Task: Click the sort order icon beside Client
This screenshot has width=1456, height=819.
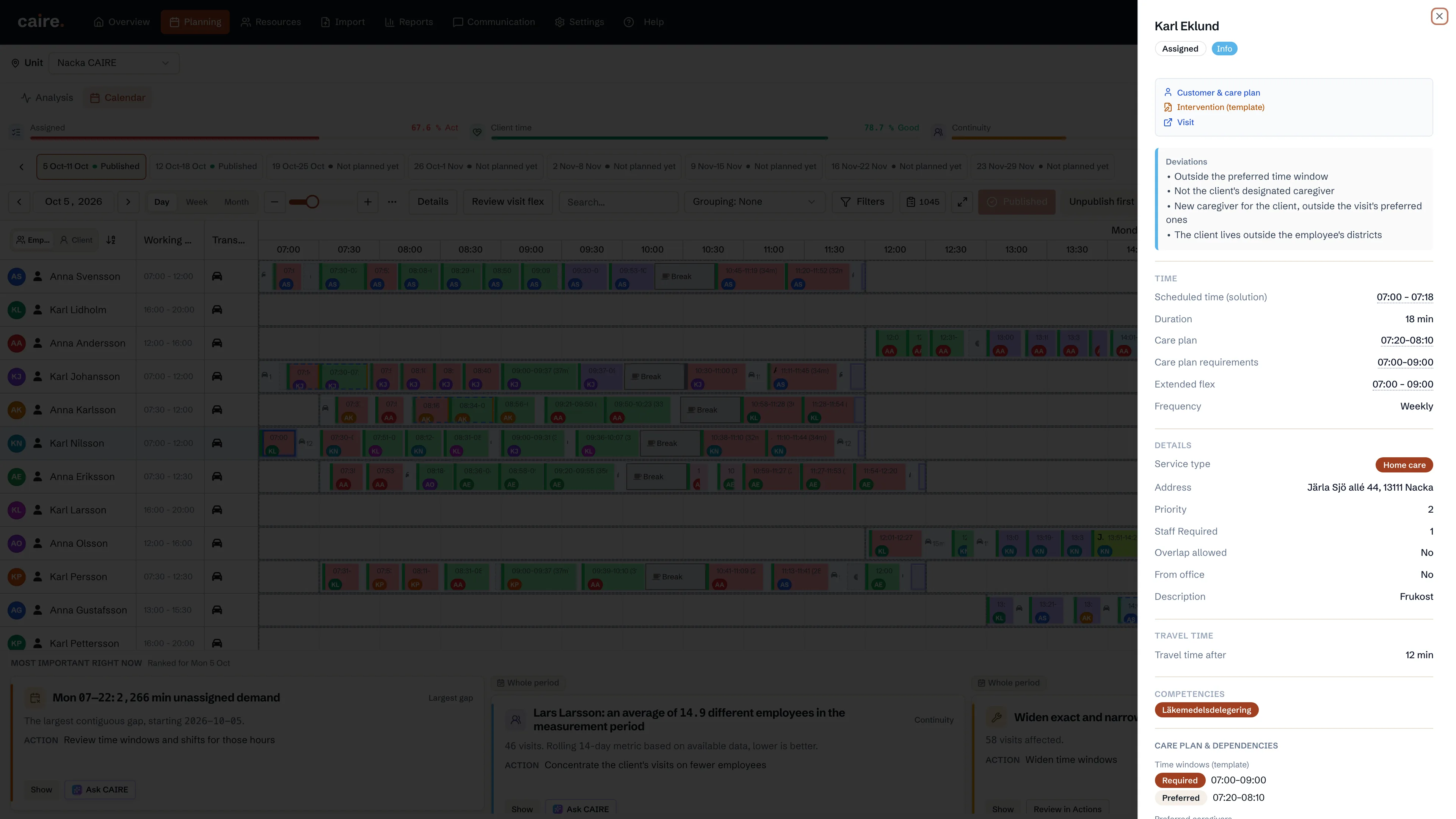Action: 111,240
